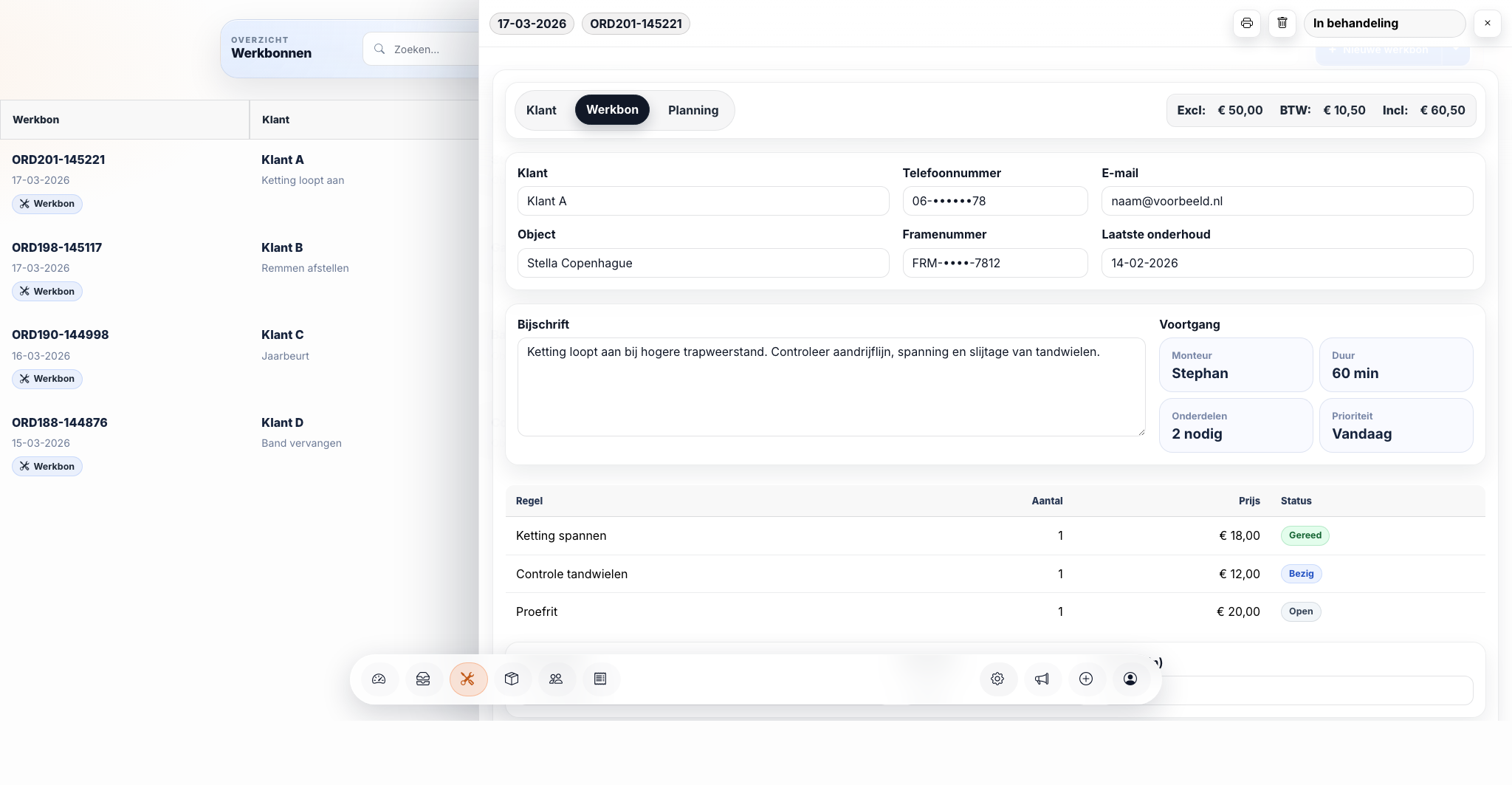Select the Werkbon tab
Screen dimensions: 1512x785
coord(612,109)
